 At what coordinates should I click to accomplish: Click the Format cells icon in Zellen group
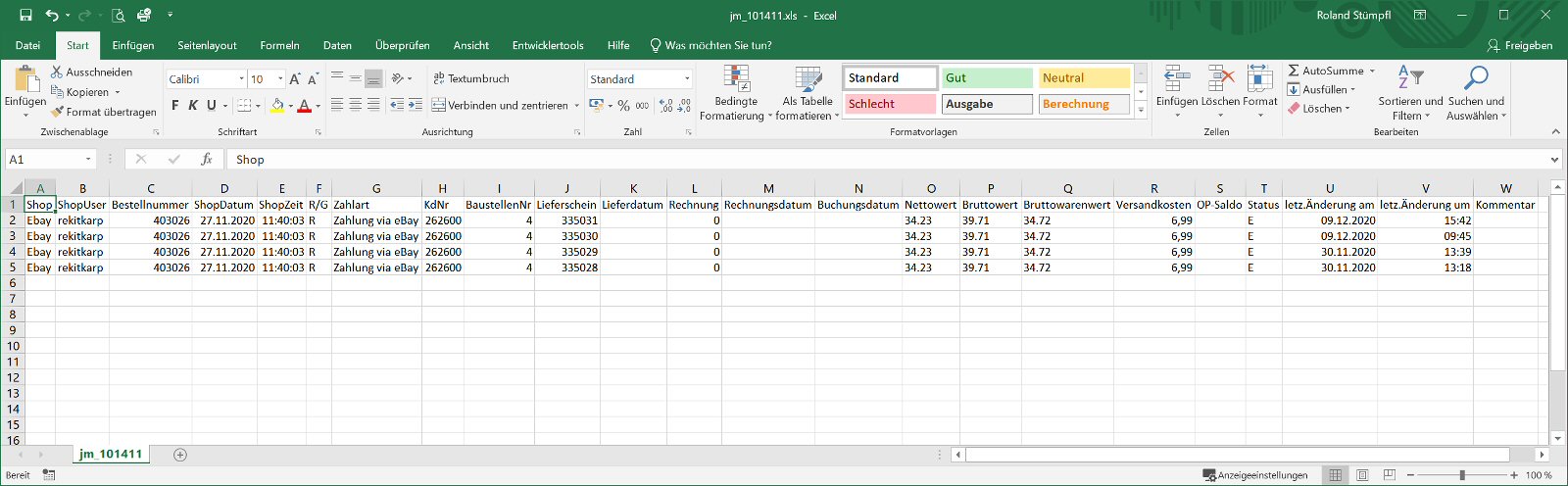coord(1259,78)
